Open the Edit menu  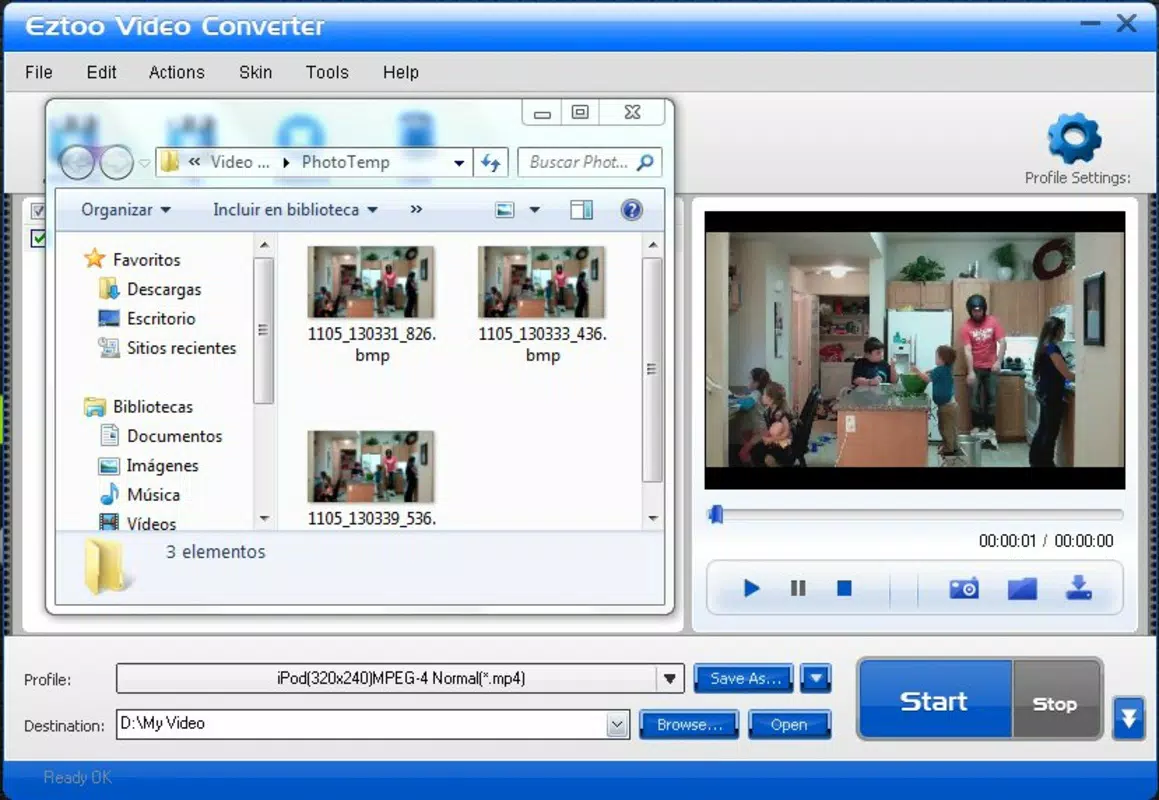pos(101,72)
